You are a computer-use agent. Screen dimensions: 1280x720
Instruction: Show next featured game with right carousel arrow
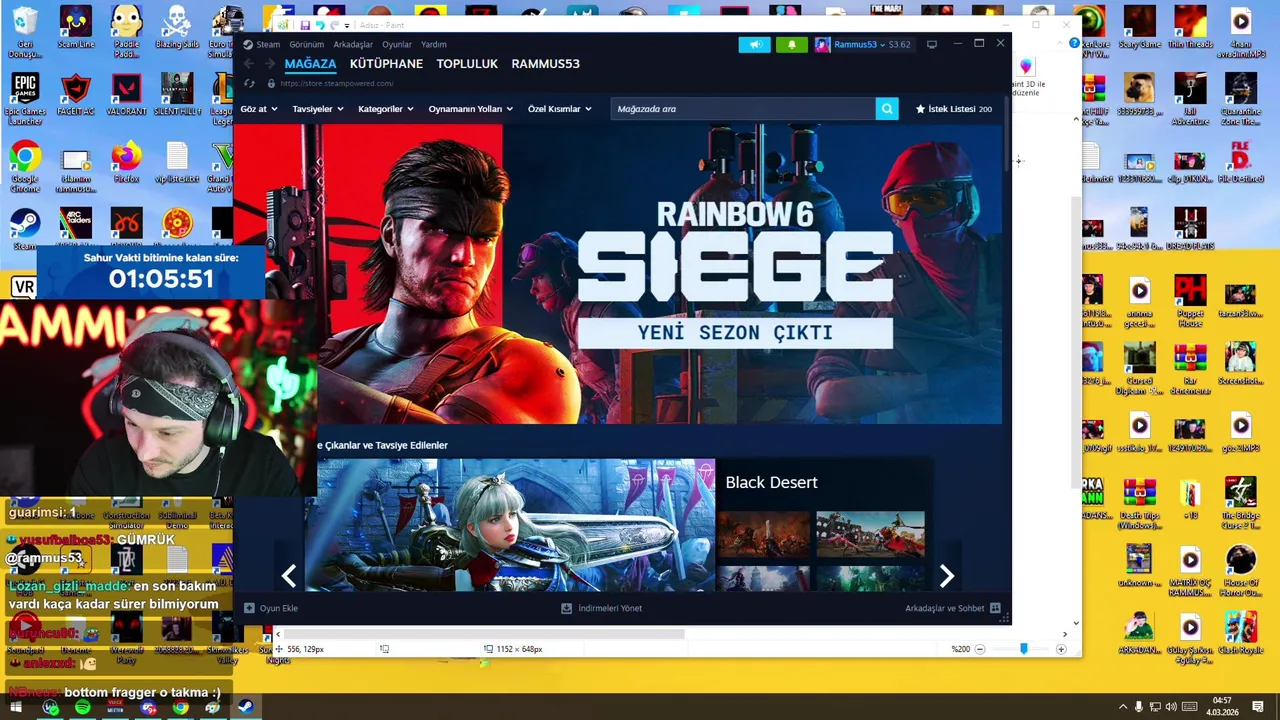coord(946,576)
